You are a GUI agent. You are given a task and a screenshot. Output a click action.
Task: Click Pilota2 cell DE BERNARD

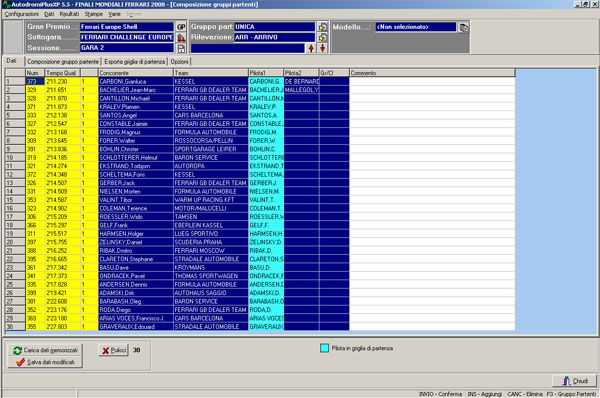tap(301, 82)
